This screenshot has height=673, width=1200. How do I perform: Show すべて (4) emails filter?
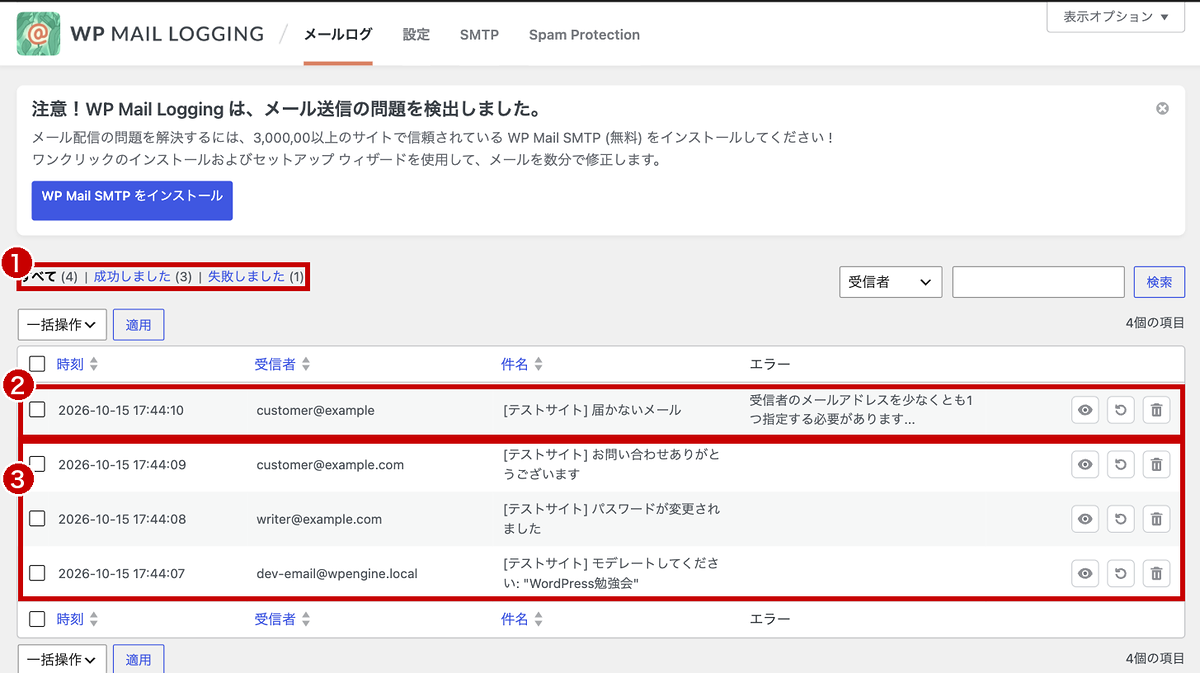point(50,277)
